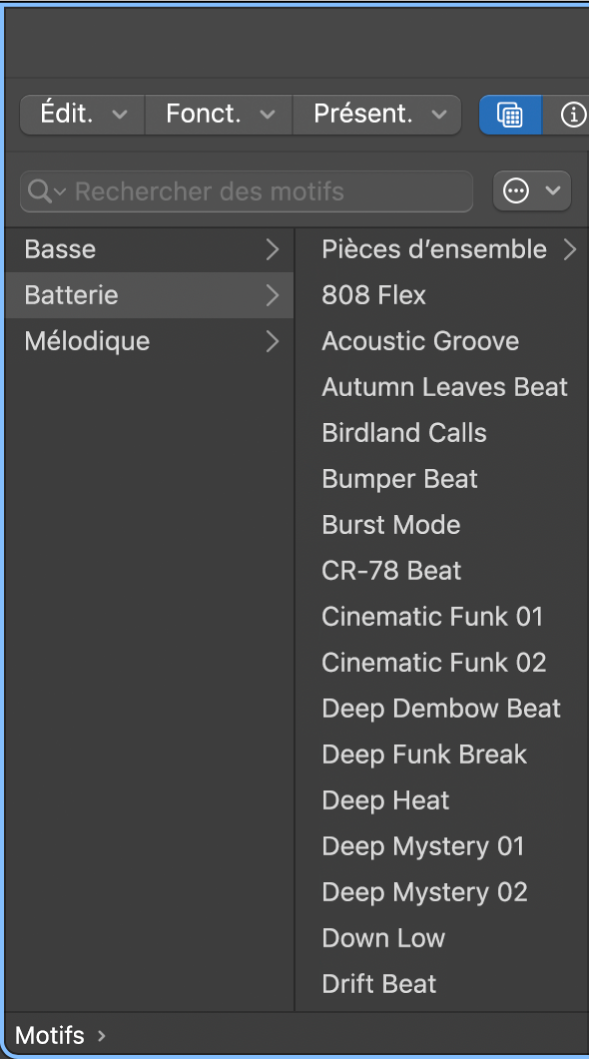
Task: Expand the Basse category chevron
Action: point(272,250)
